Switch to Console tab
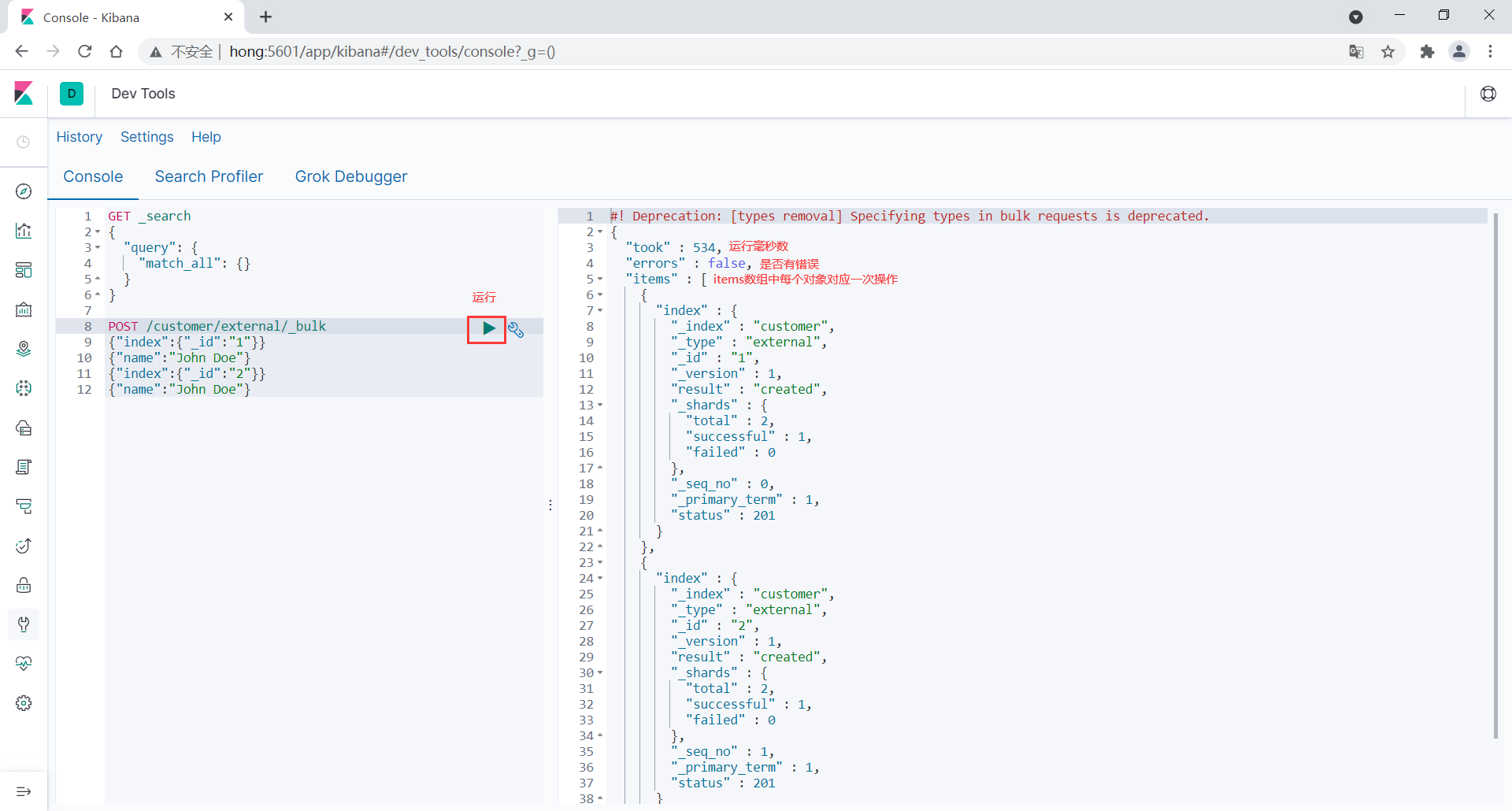 click(x=93, y=176)
